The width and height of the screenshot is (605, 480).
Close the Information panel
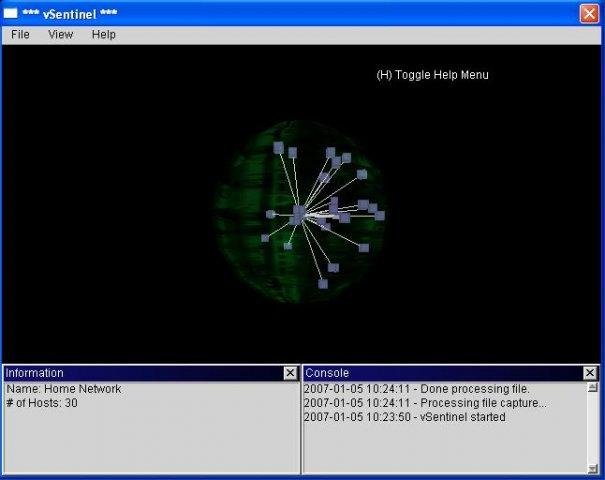[x=290, y=373]
